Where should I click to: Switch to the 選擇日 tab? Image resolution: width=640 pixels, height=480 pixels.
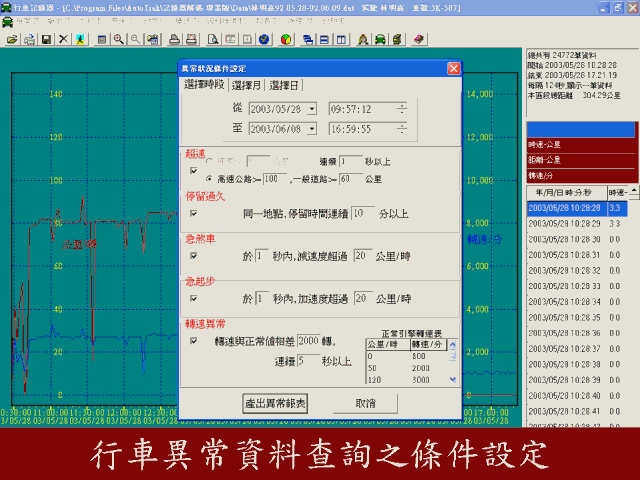pos(284,85)
